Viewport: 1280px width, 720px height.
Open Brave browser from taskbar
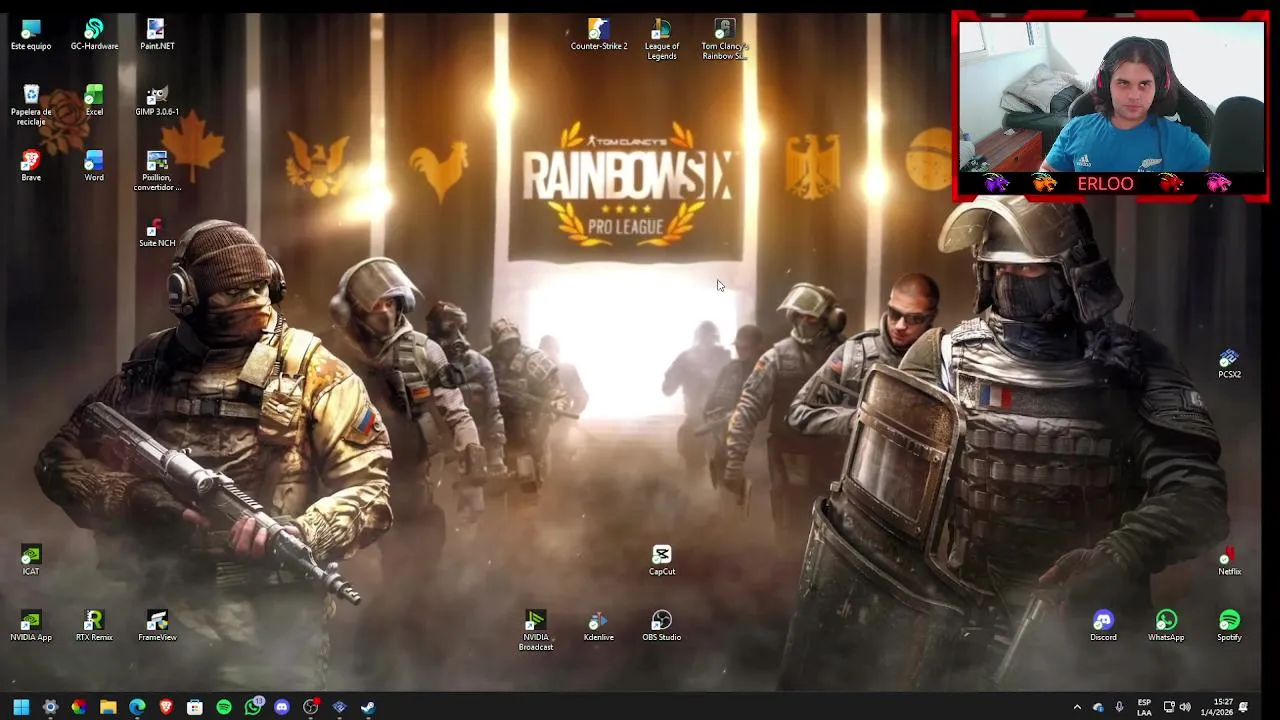click(166, 707)
